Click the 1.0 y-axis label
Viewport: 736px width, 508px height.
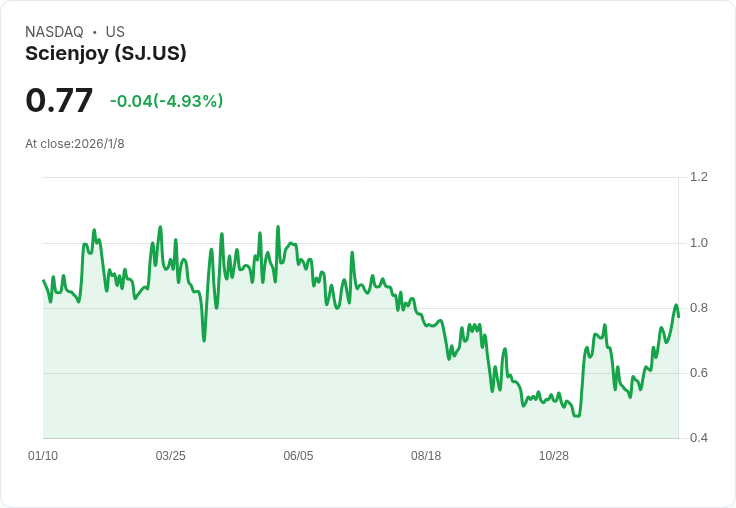(699, 243)
